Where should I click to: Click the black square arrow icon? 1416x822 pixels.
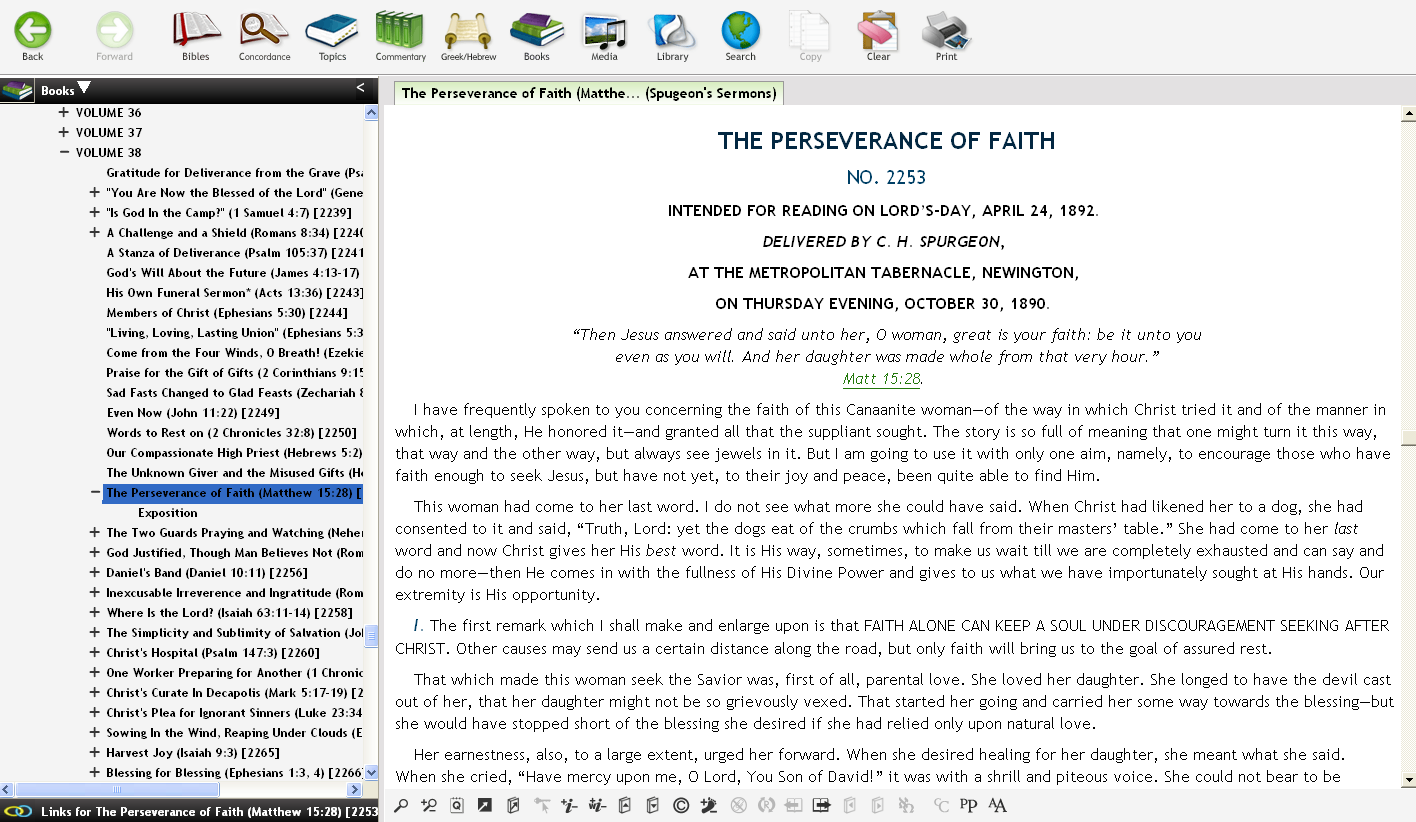point(485,805)
